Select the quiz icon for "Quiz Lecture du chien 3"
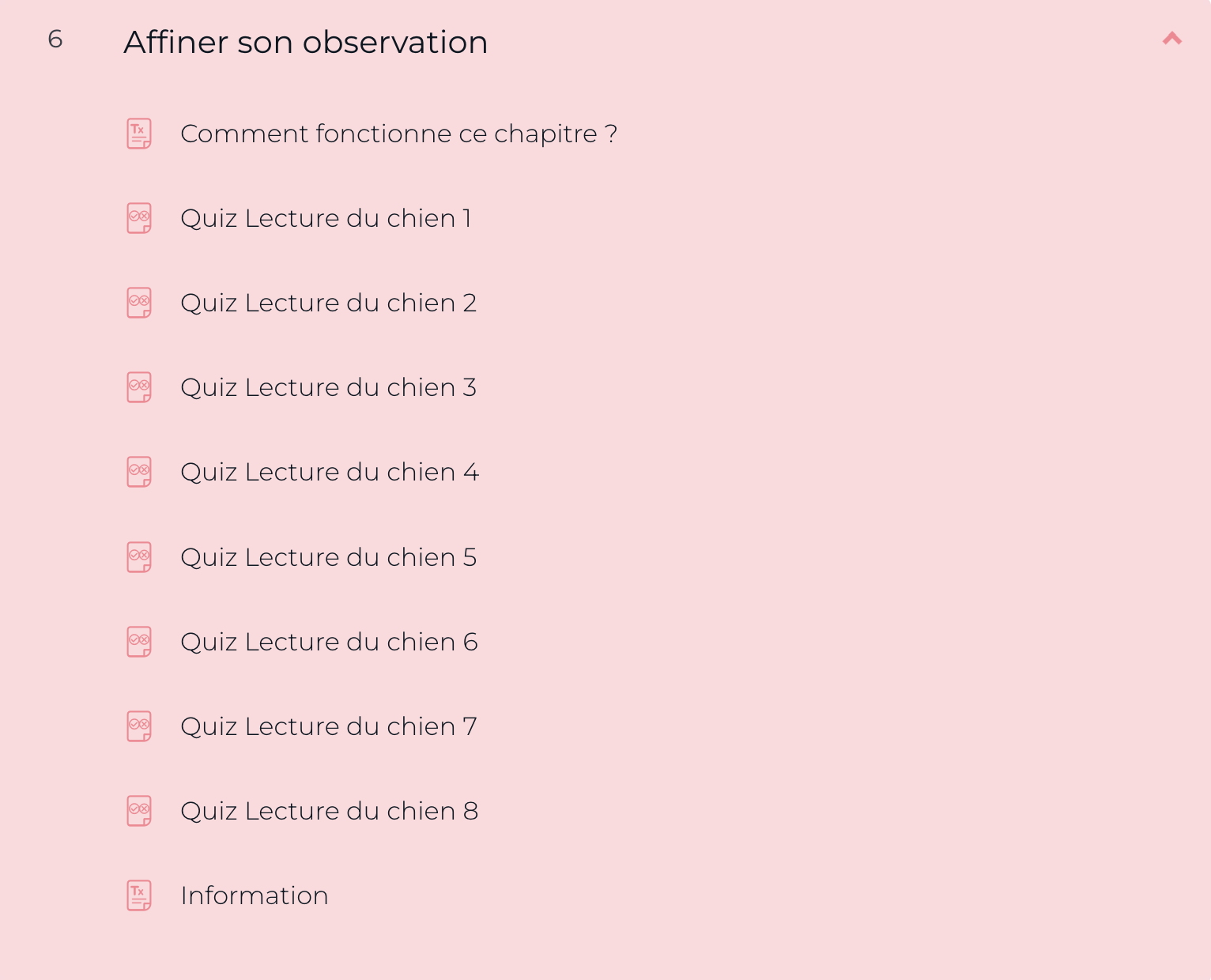Screen dimensions: 1211x980 138,387
